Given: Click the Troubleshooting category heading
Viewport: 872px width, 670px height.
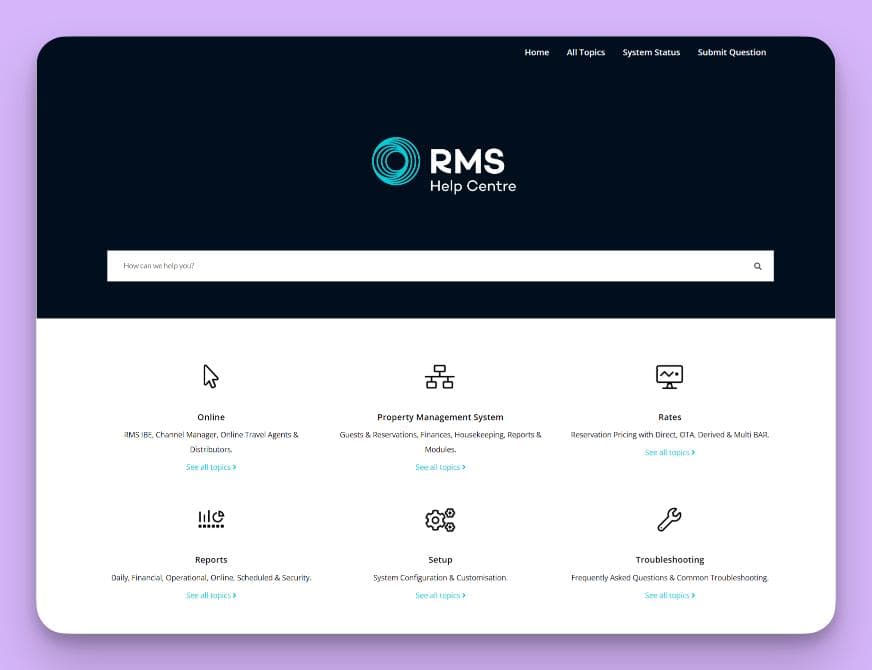Looking at the screenshot, I should coord(669,560).
